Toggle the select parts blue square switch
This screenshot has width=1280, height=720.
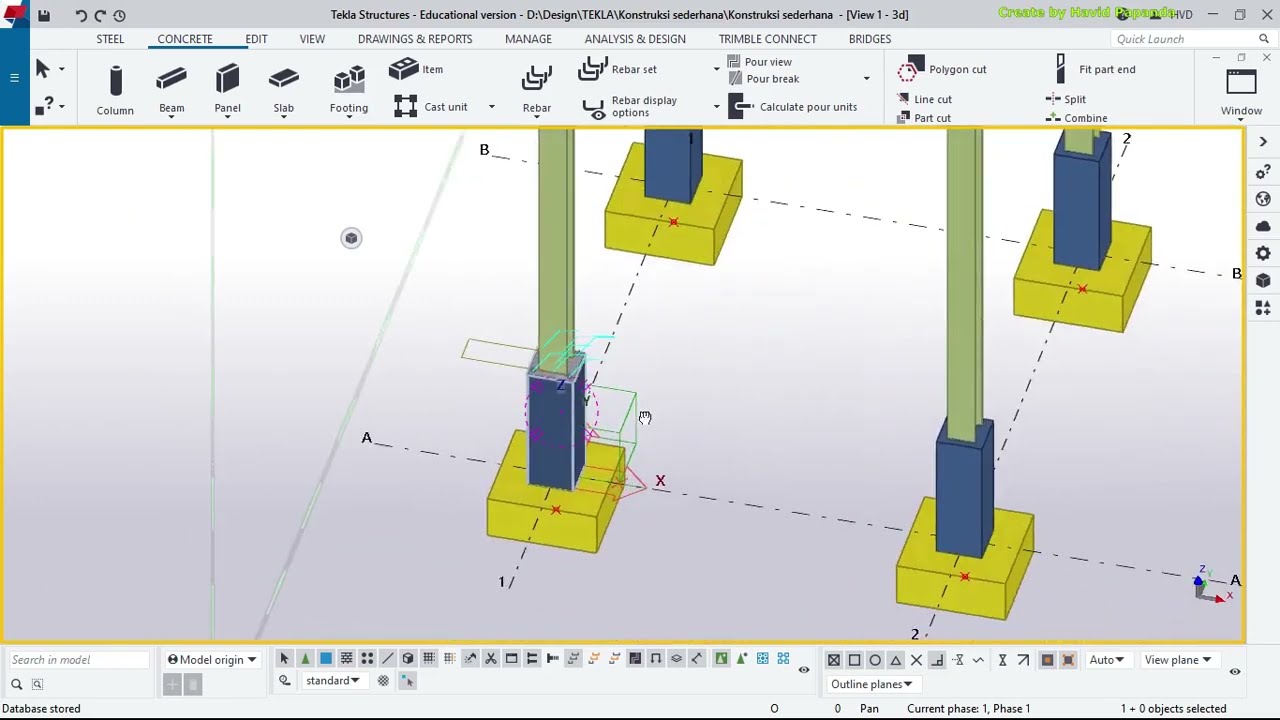(x=326, y=658)
